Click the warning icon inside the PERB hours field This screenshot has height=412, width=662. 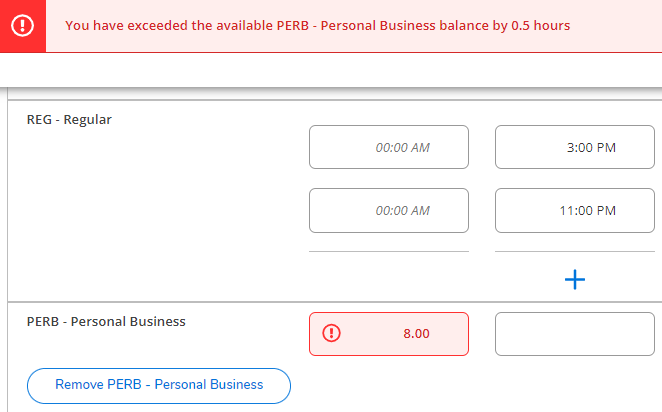(x=333, y=334)
